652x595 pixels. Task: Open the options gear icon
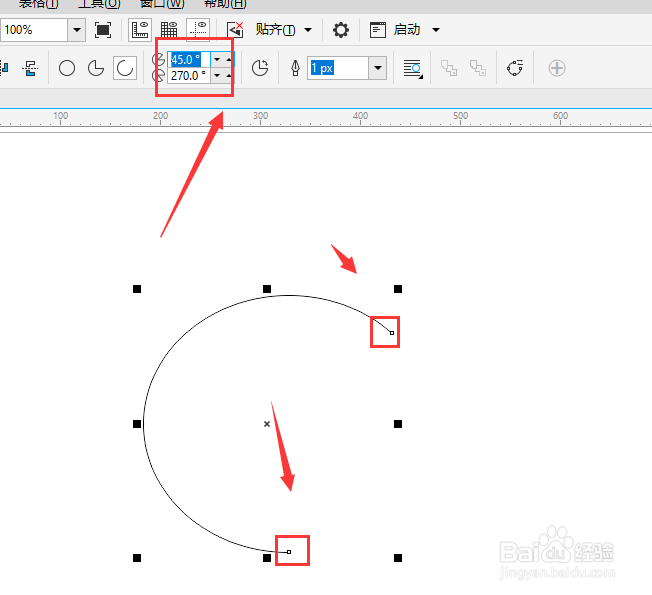[x=341, y=30]
